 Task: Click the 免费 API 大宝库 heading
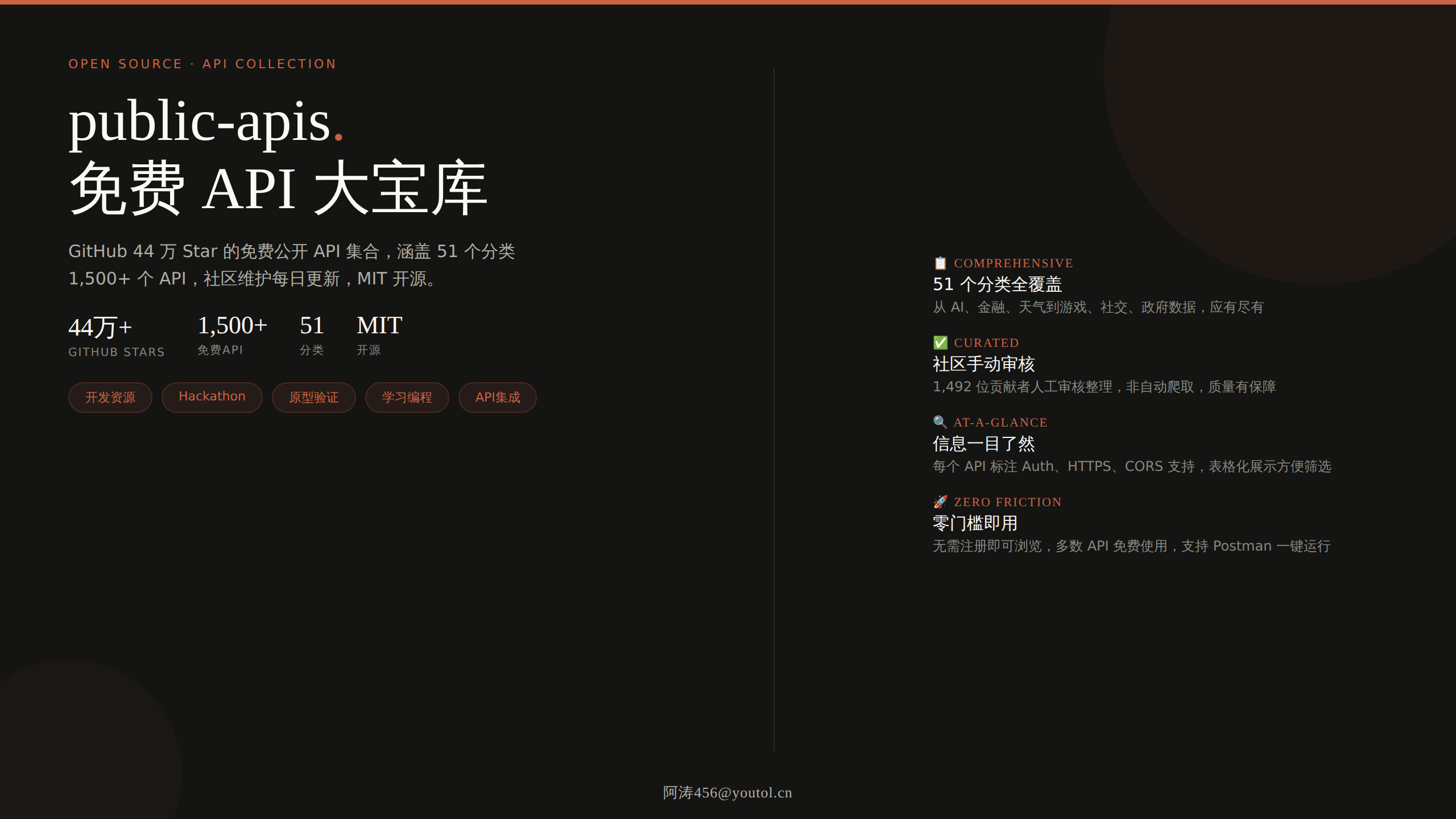[x=278, y=188]
